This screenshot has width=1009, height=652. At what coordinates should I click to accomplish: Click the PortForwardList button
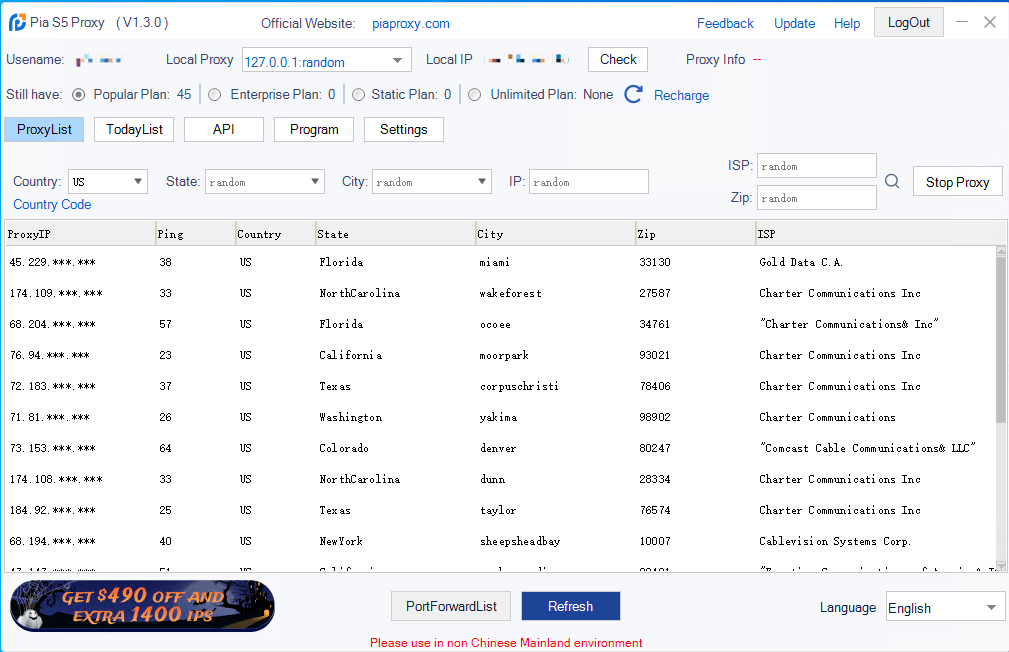[x=451, y=606]
